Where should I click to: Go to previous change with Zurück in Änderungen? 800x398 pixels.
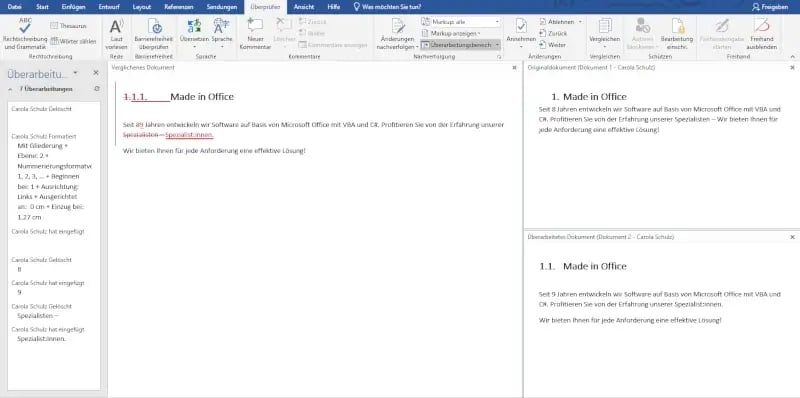[x=553, y=33]
